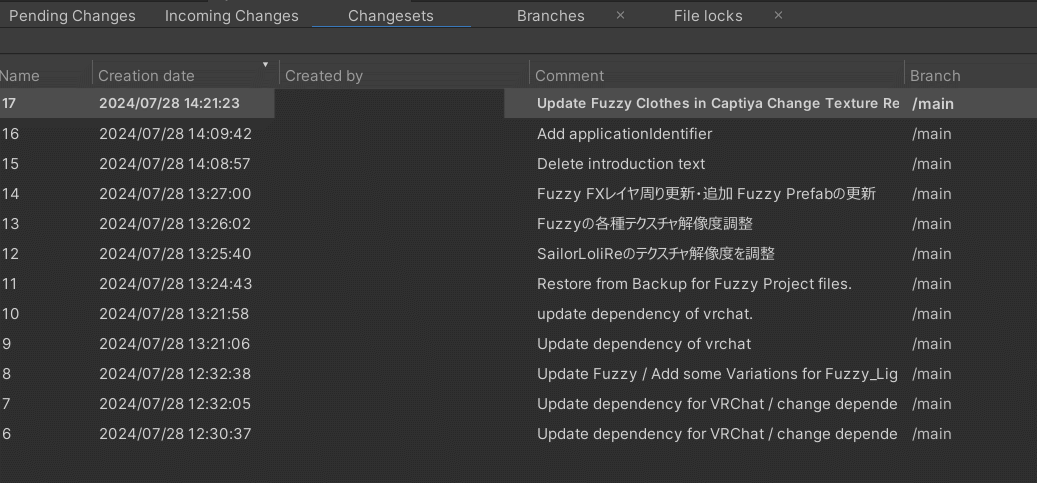Sort by the Comment column header

pyautogui.click(x=569, y=76)
